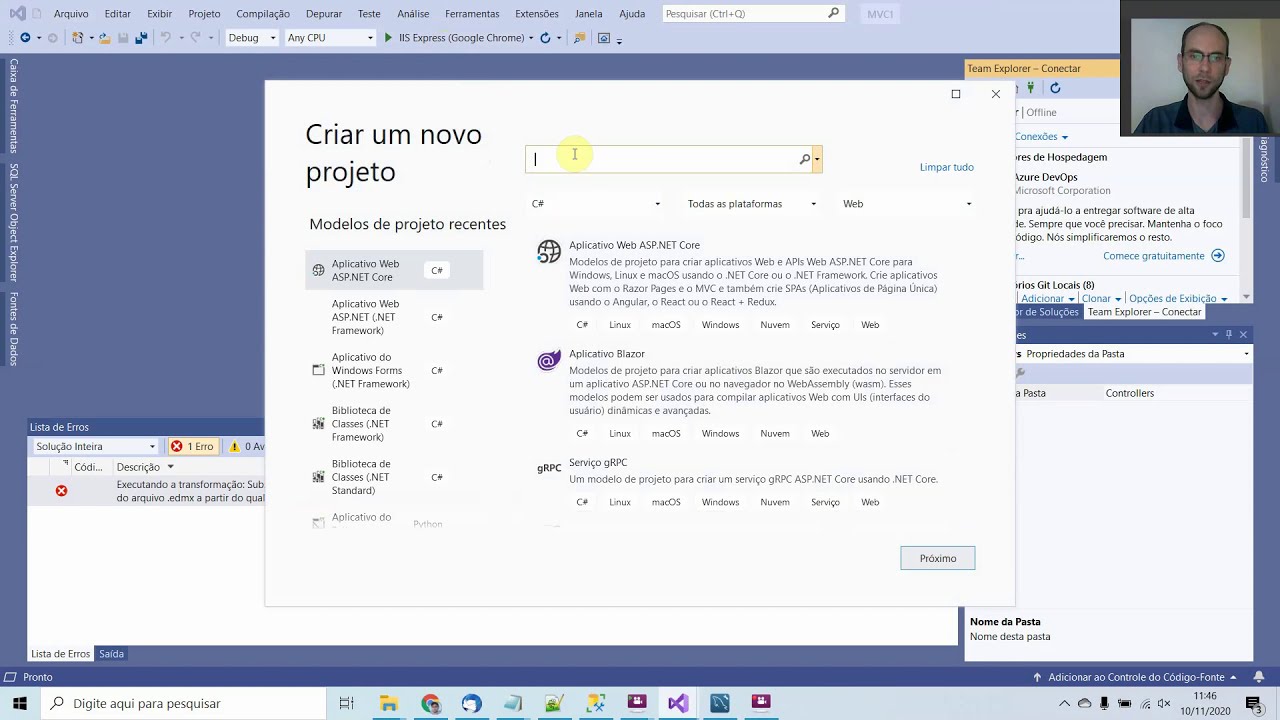Click the 'Próximo' button
1280x720 pixels.
pos(938,558)
